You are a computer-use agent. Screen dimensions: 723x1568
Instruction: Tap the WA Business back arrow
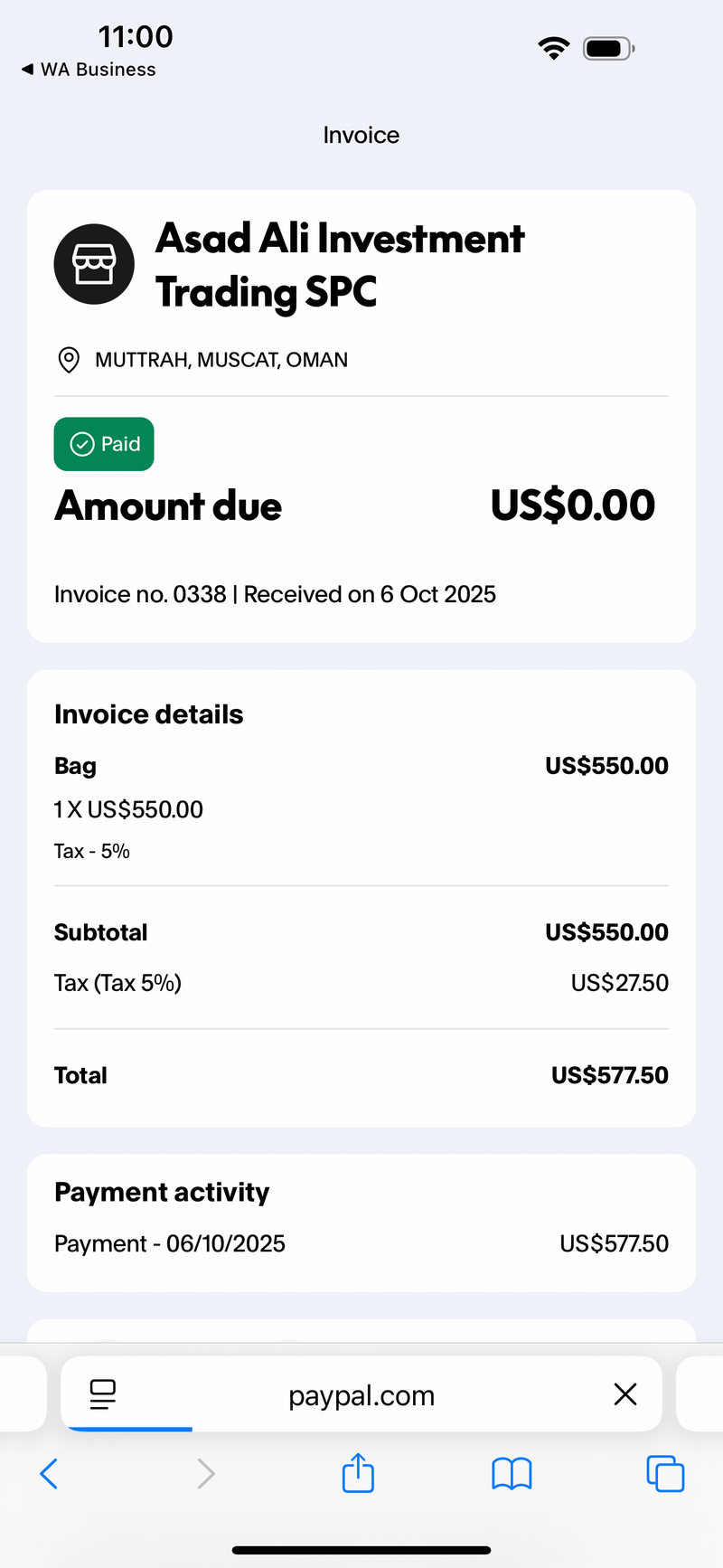27,70
